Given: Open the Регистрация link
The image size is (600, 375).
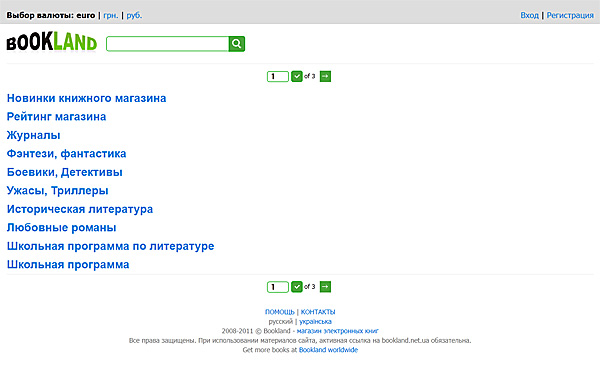Looking at the screenshot, I should [570, 15].
